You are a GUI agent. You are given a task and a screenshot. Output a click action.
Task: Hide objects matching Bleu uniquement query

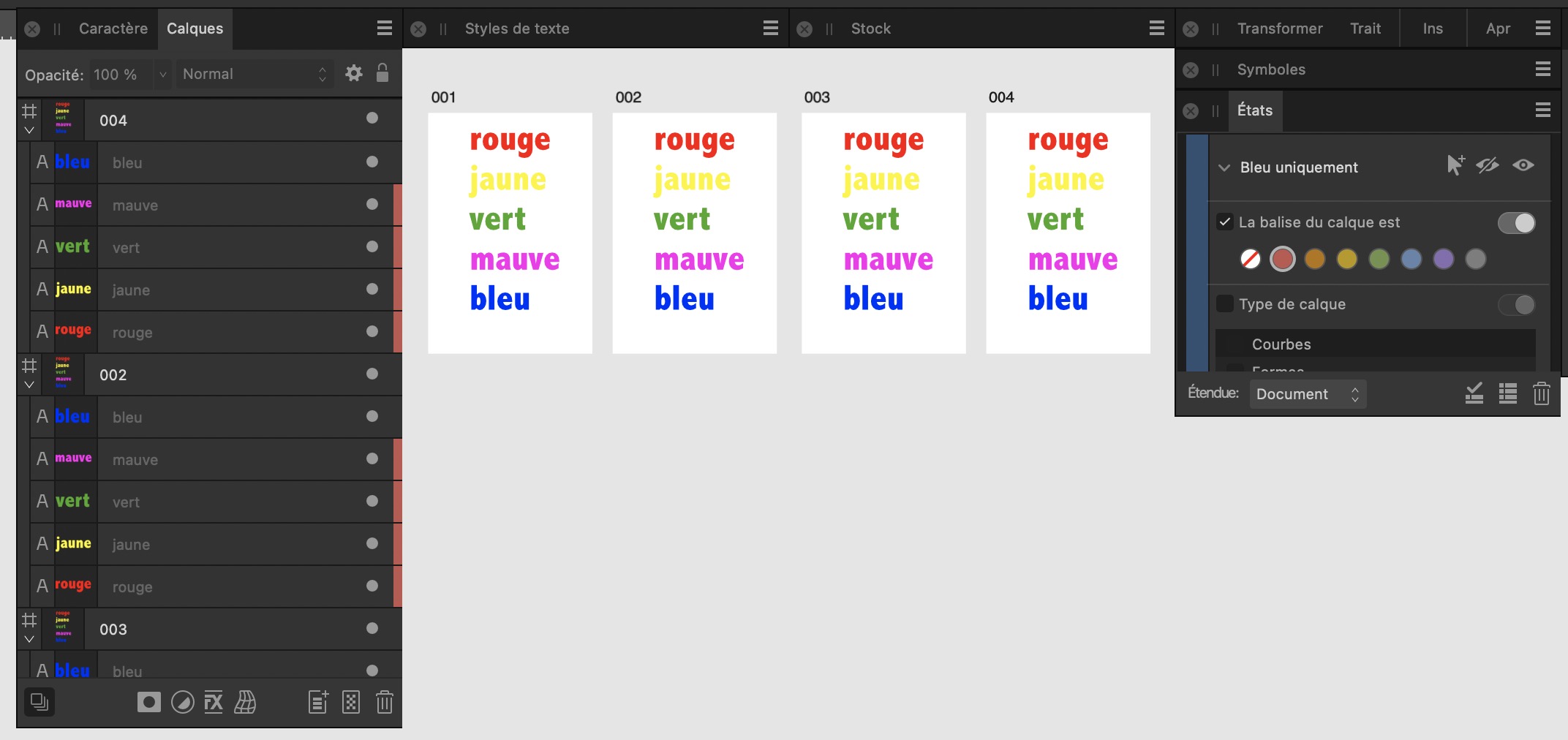click(1488, 166)
